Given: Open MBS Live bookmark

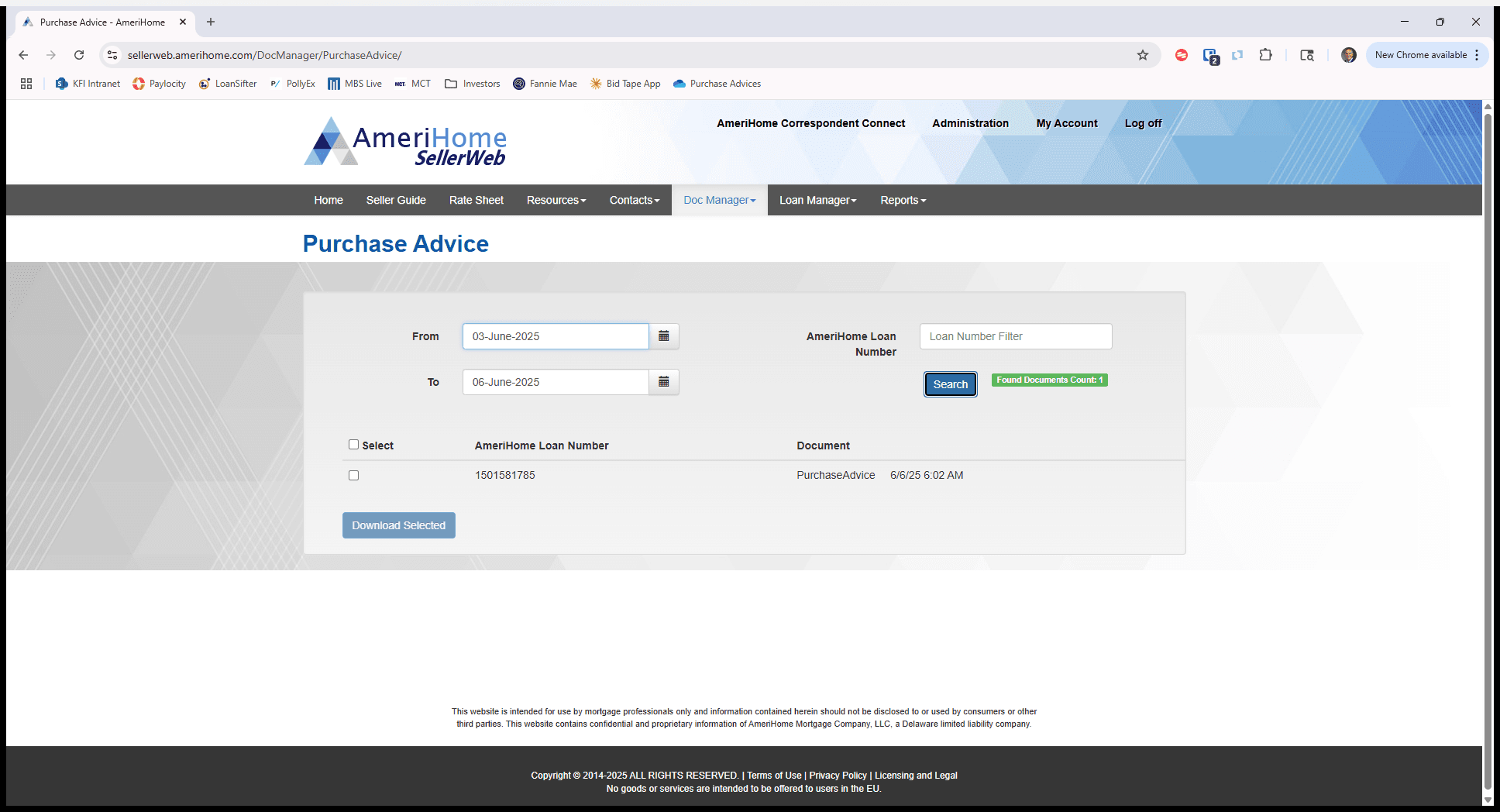Looking at the screenshot, I should coord(355,84).
